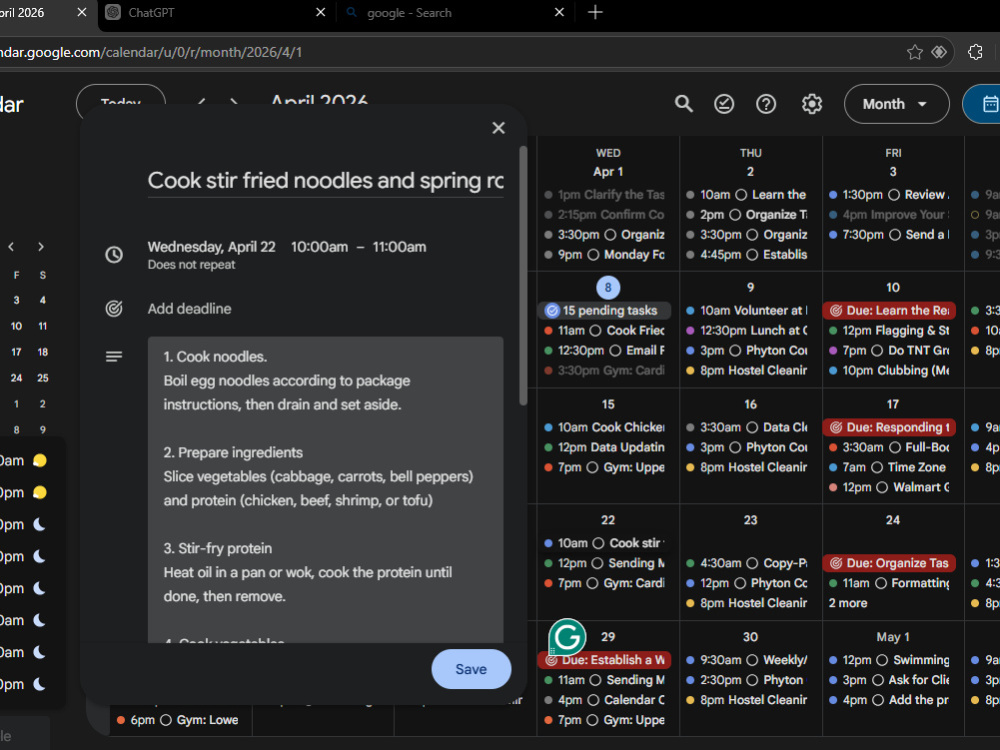Image resolution: width=1000 pixels, height=750 pixels.
Task: Open Settings menu gear icon
Action: (812, 104)
